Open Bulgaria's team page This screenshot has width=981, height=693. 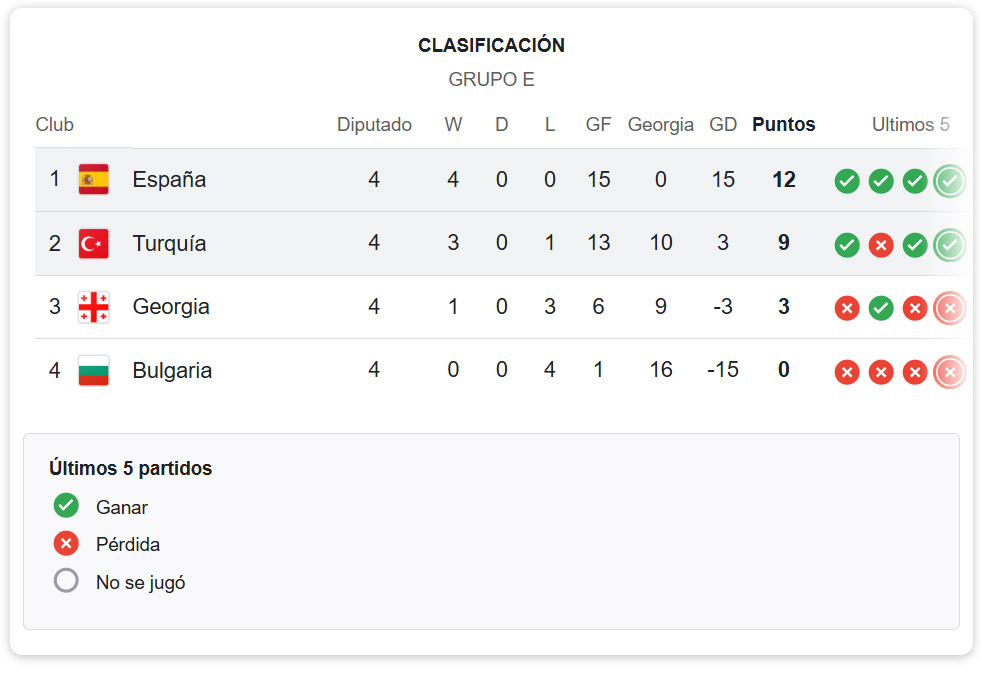(x=171, y=371)
